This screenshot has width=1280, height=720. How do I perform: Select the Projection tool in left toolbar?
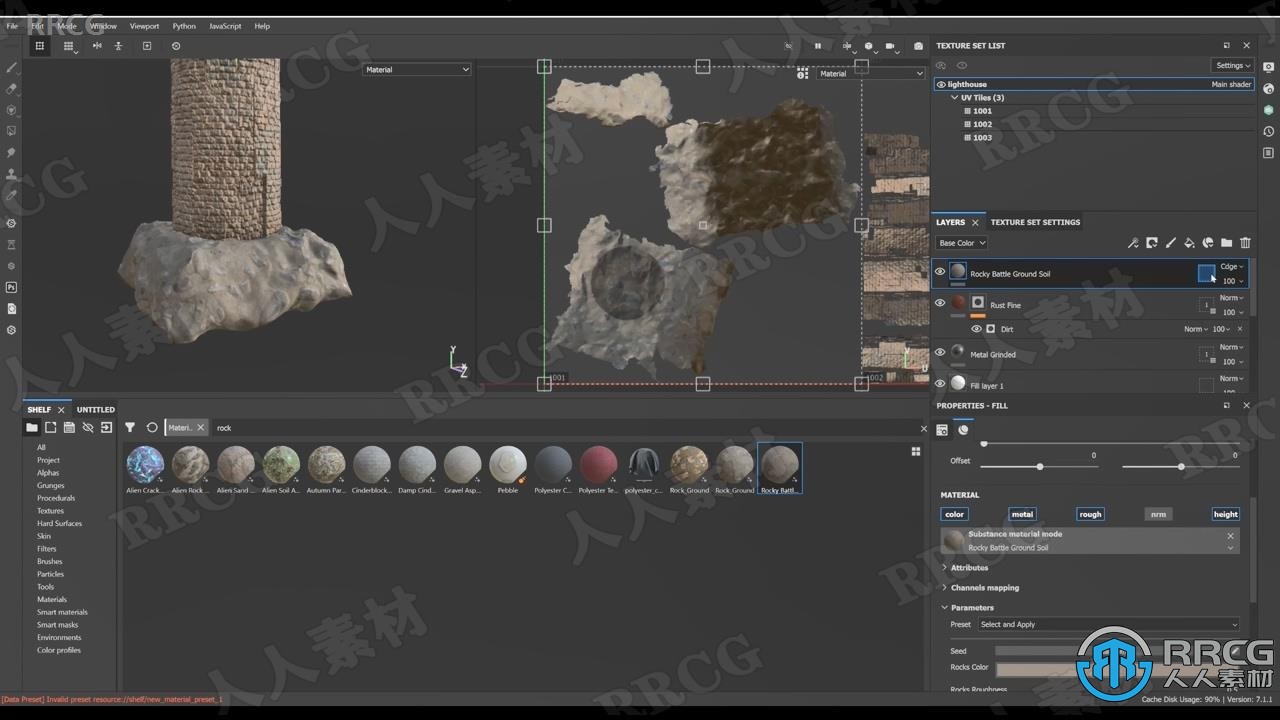click(x=12, y=110)
